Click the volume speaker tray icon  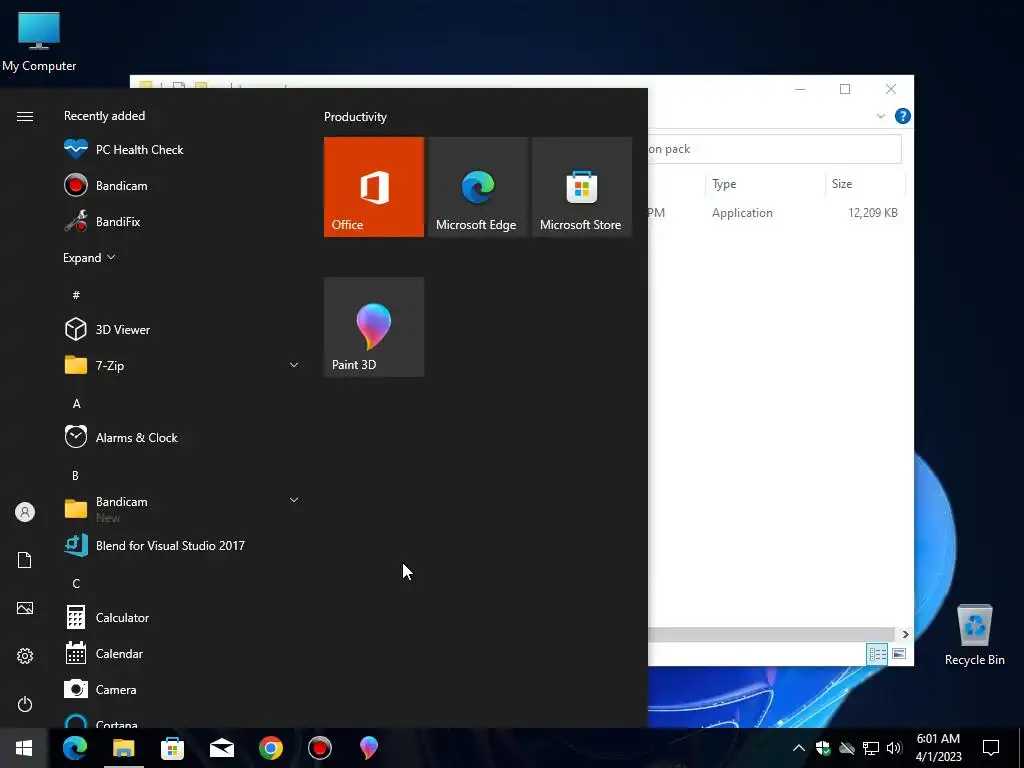[x=894, y=748]
